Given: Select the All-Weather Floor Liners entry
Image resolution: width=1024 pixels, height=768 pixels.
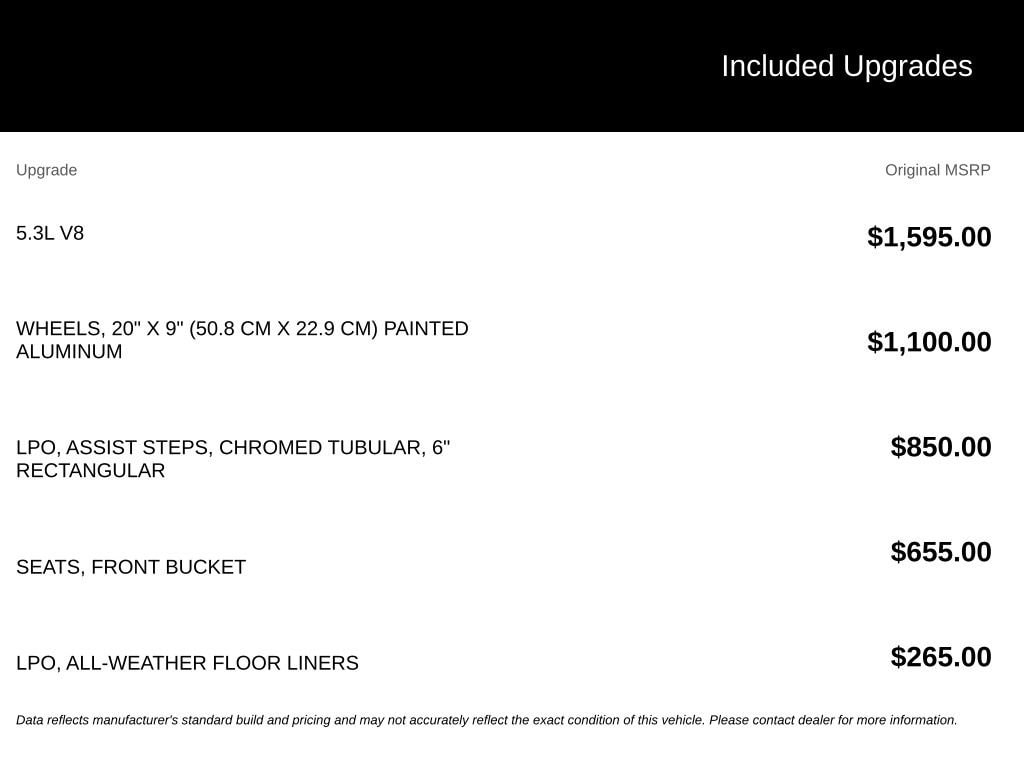Looking at the screenshot, I should click(x=187, y=663).
